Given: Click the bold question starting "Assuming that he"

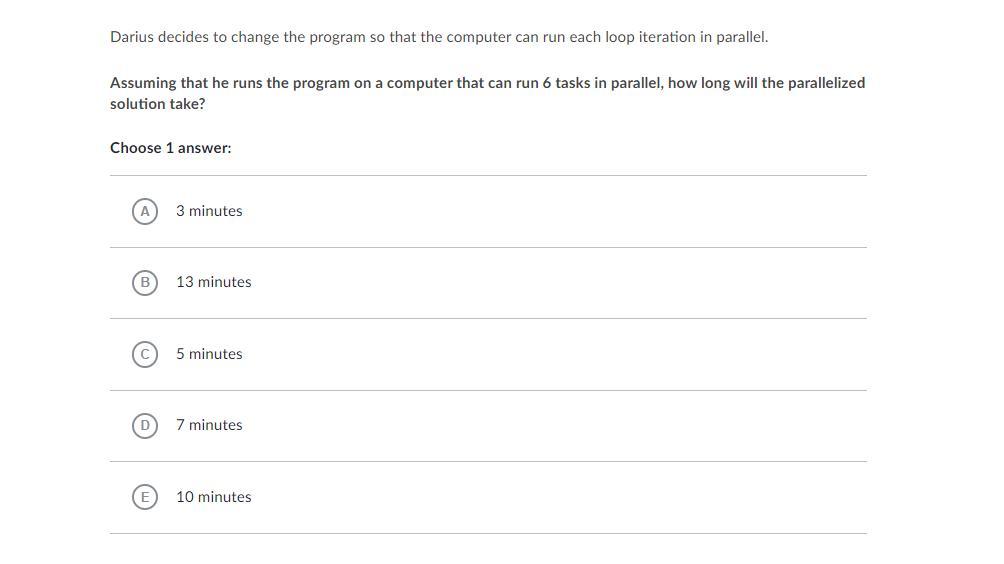Looking at the screenshot, I should click(487, 93).
